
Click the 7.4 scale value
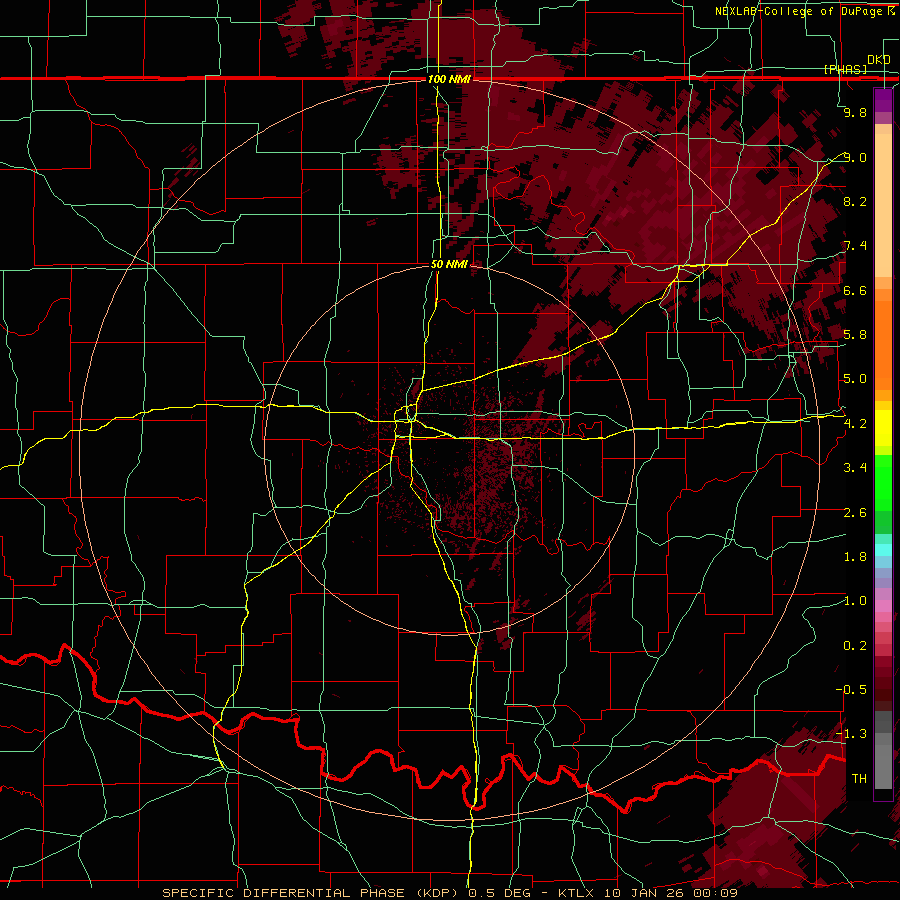(x=855, y=246)
